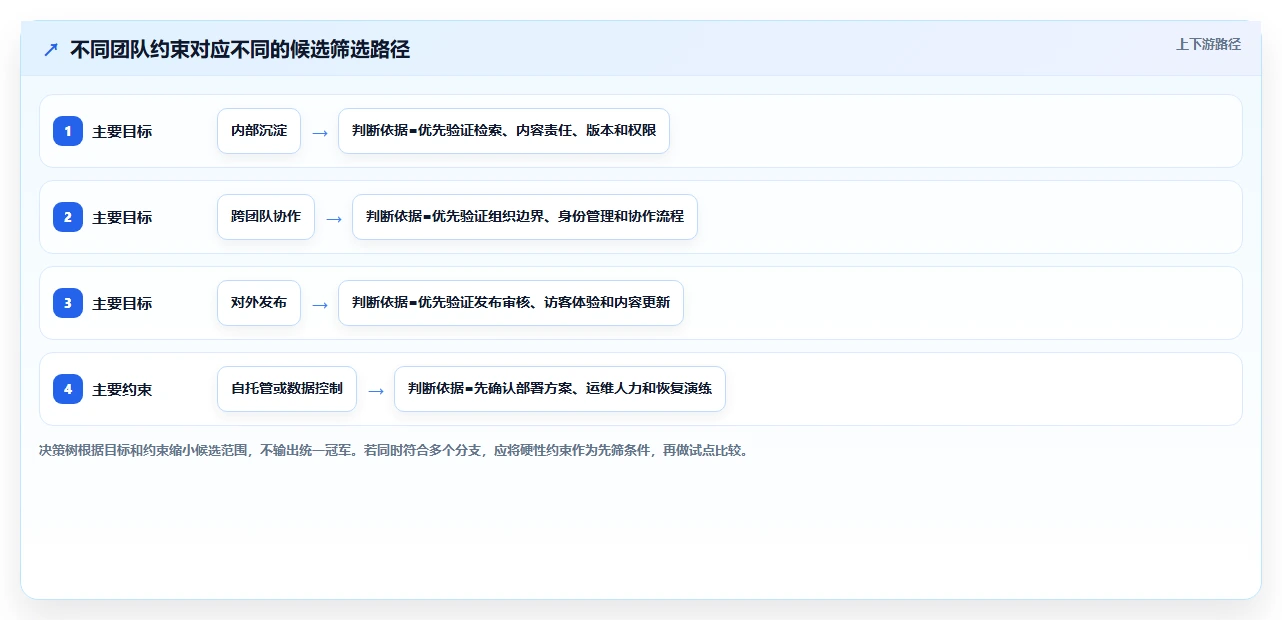Click the 主要目标 label next to 内部沉淀
Image resolution: width=1282 pixels, height=620 pixels.
(x=122, y=132)
